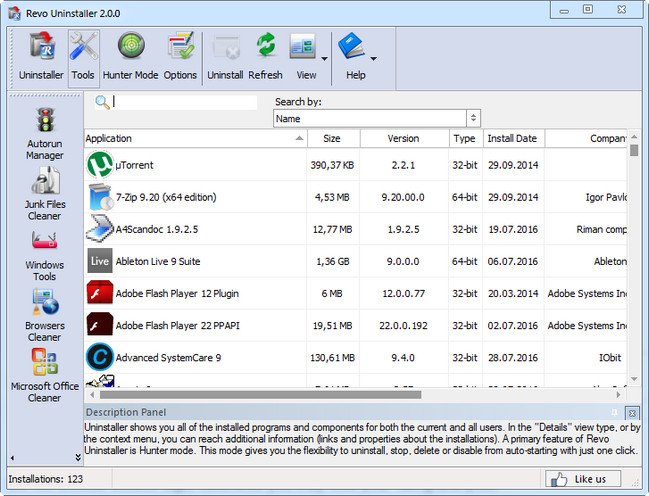Click the 390,37 KB size cell
The width and height of the screenshot is (649, 496).
point(332,165)
